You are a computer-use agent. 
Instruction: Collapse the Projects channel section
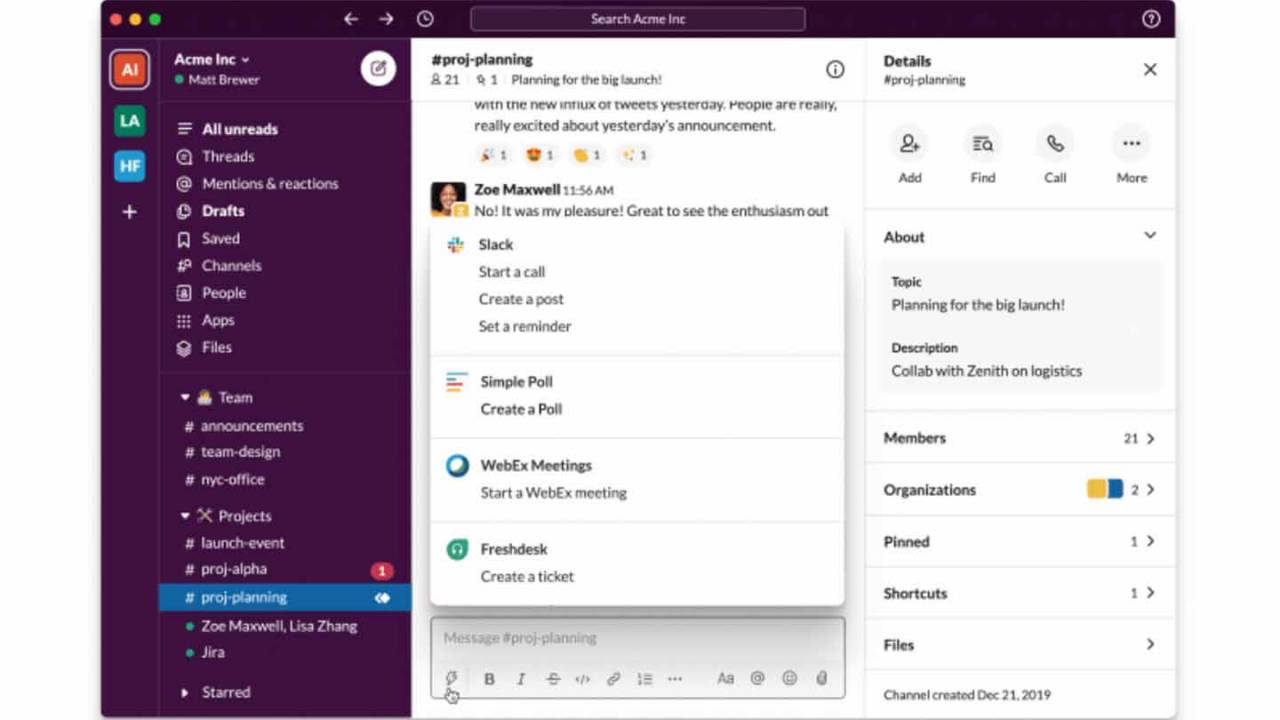[x=185, y=516]
